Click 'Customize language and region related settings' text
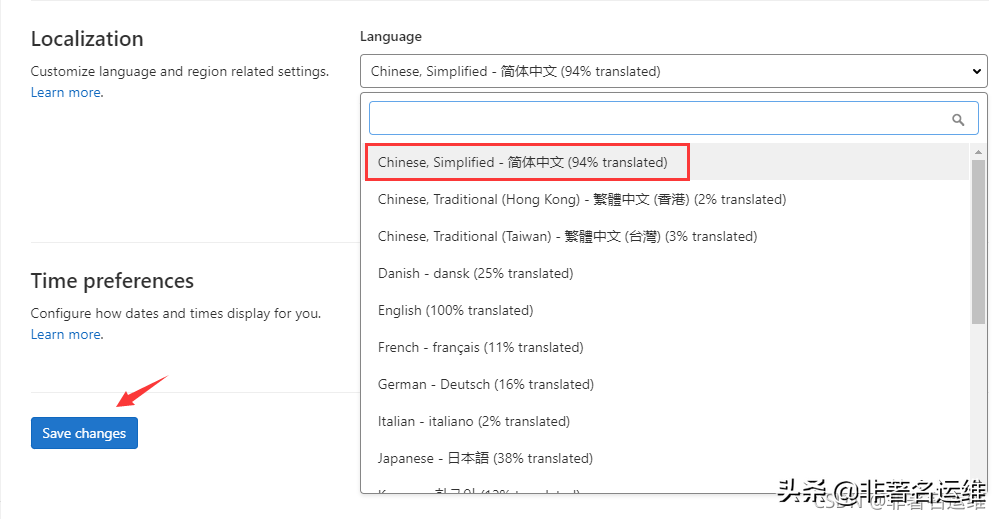1001x519 pixels. [x=180, y=71]
